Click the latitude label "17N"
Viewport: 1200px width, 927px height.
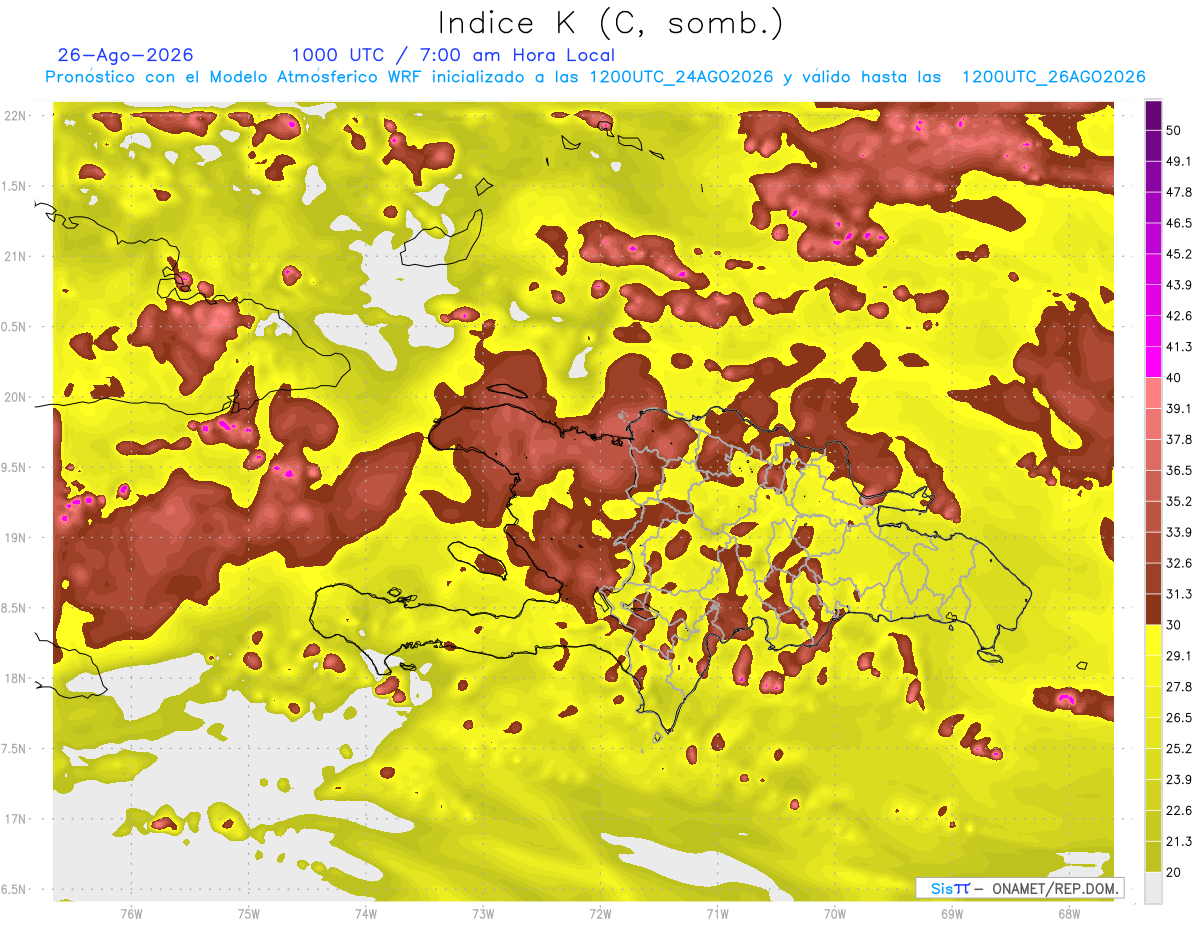click(x=15, y=820)
